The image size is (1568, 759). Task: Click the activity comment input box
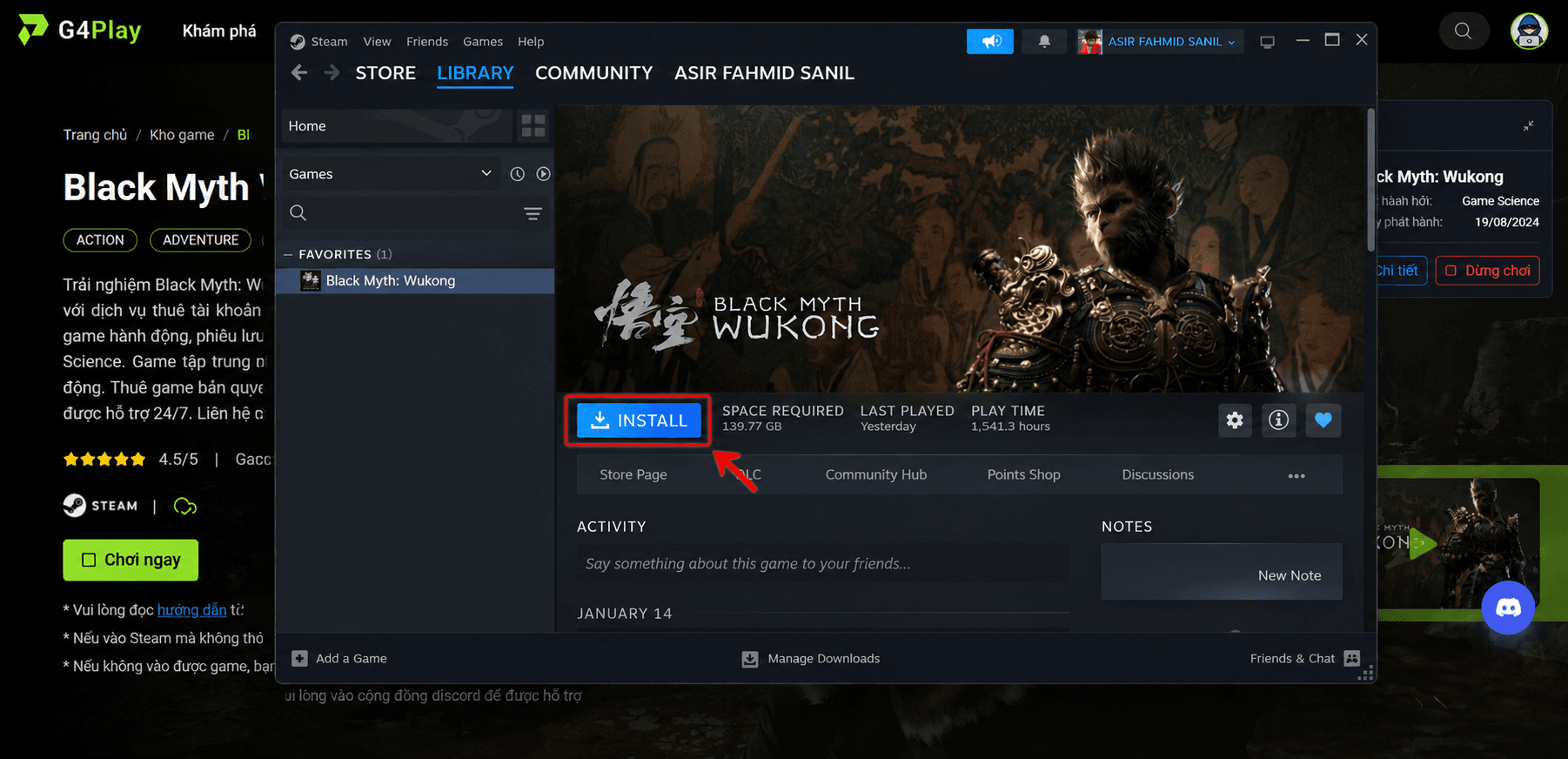[x=822, y=564]
